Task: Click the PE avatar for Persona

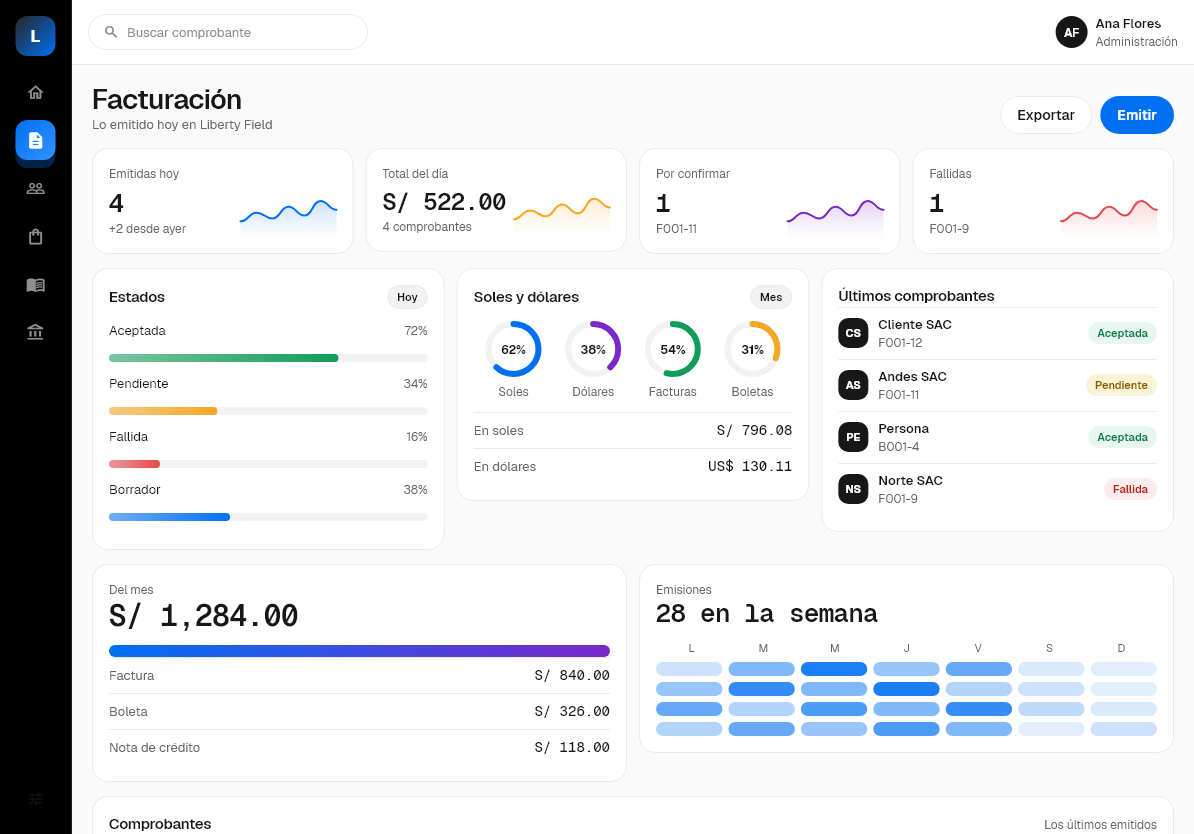Action: click(853, 437)
